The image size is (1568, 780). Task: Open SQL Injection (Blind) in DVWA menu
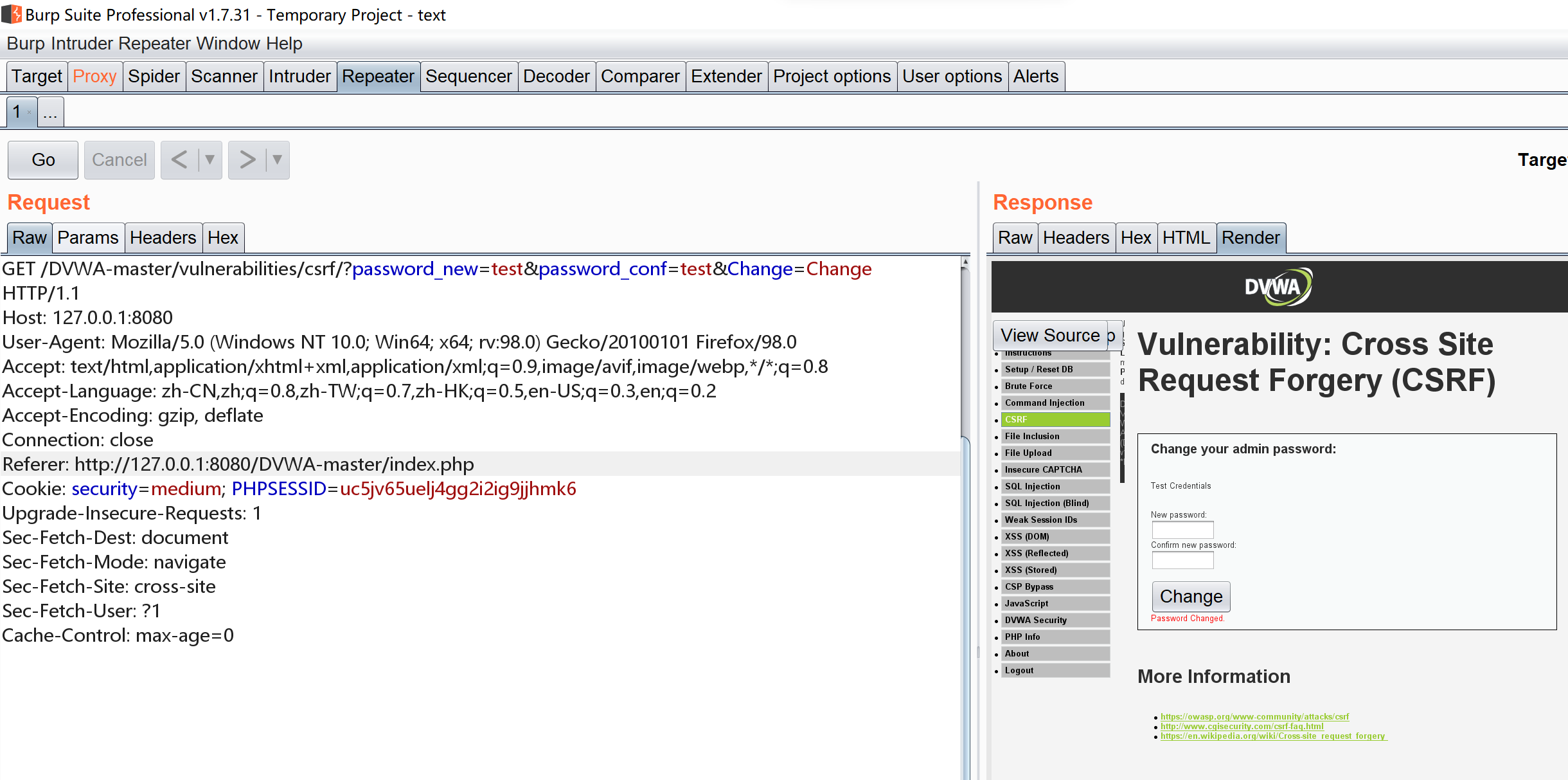(x=1055, y=503)
